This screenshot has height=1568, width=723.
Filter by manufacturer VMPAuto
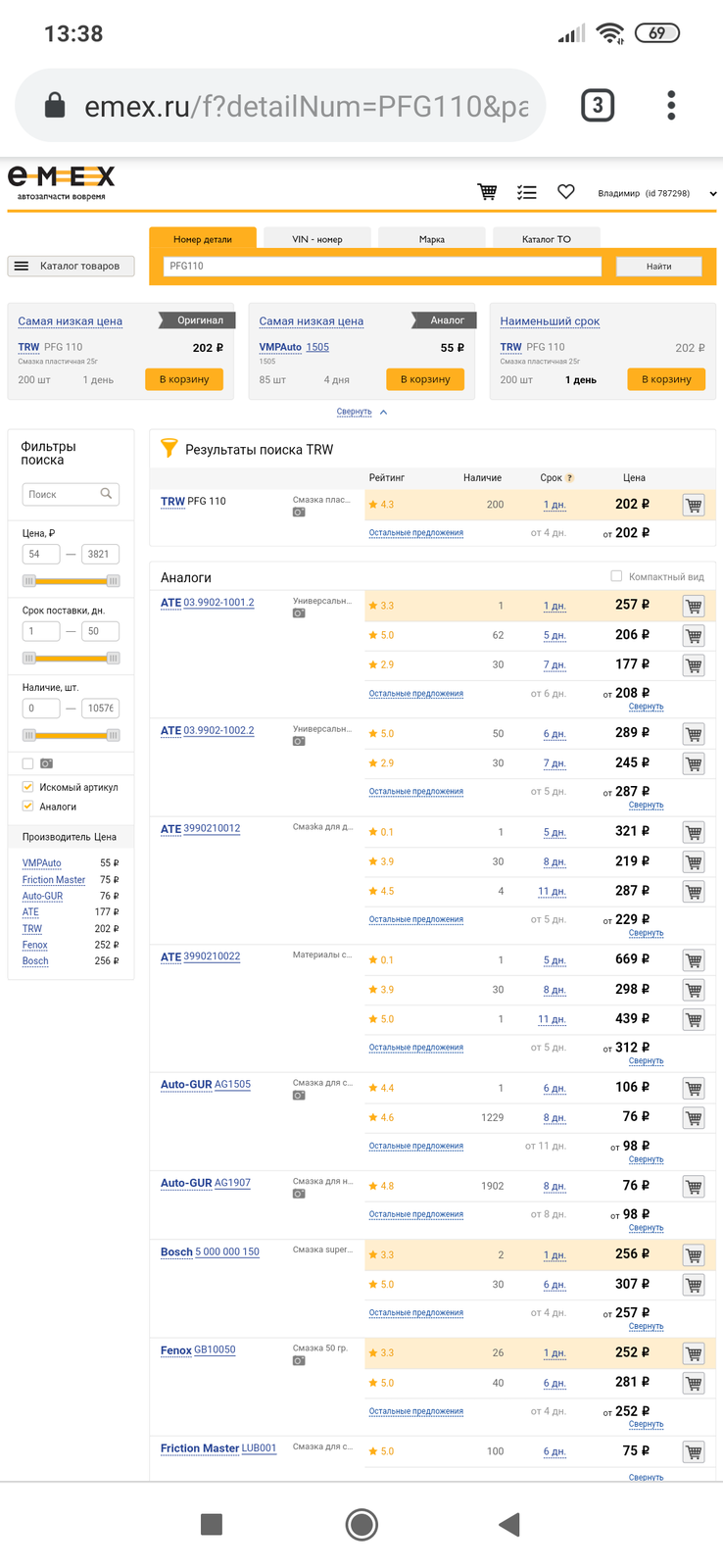42,863
